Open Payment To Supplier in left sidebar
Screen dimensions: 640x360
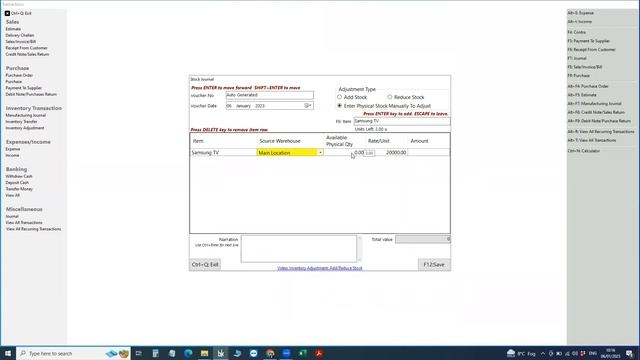pos(24,88)
